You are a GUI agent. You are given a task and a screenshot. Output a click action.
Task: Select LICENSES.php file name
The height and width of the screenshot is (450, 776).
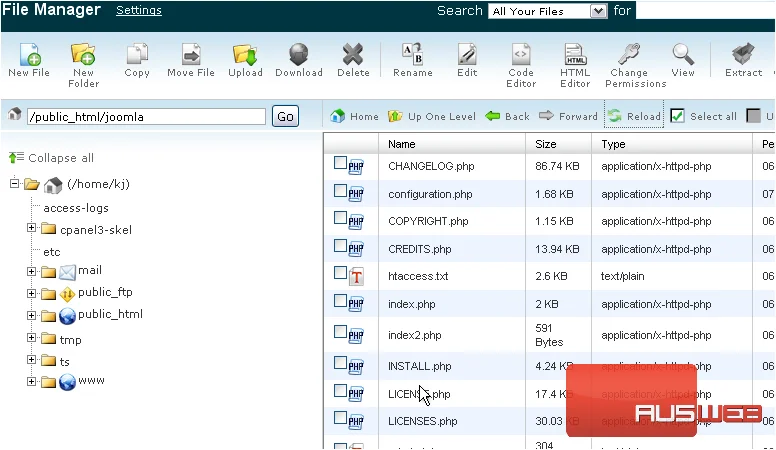click(x=423, y=421)
